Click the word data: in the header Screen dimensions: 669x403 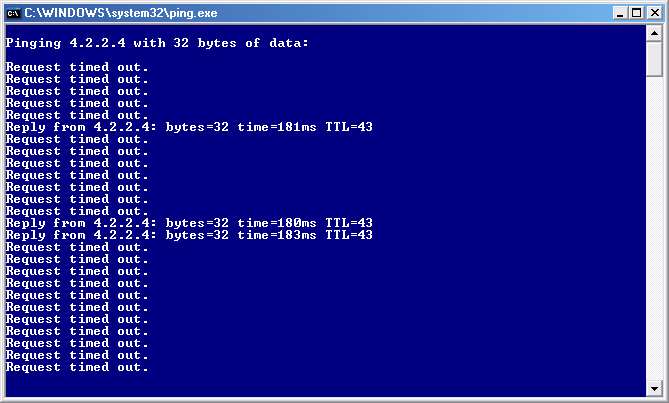coord(289,43)
